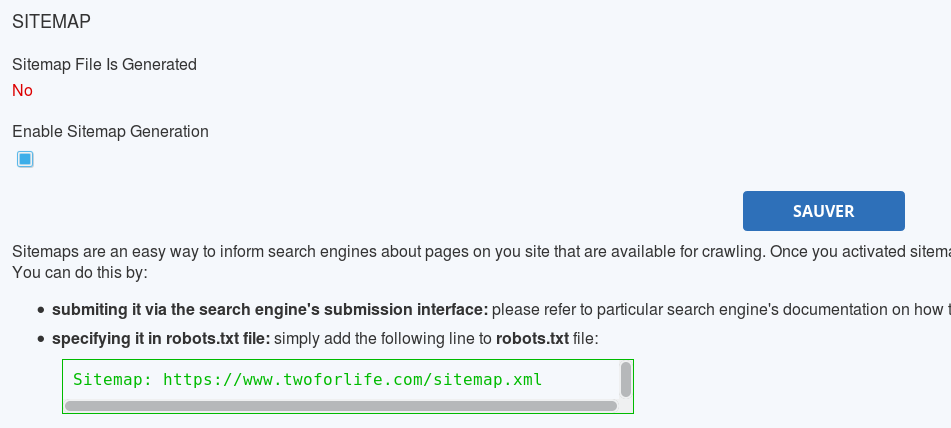The image size is (951, 428).
Task: Toggle the Enable Sitemap Generation checkbox
Action: point(25,159)
